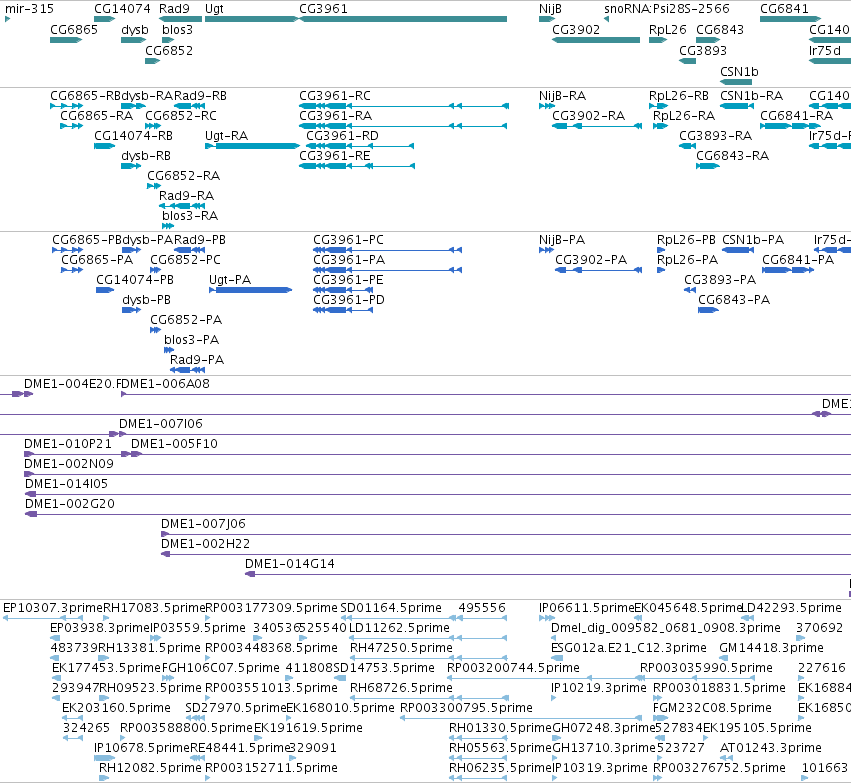Select transcript label CG3961-RC

[335, 96]
